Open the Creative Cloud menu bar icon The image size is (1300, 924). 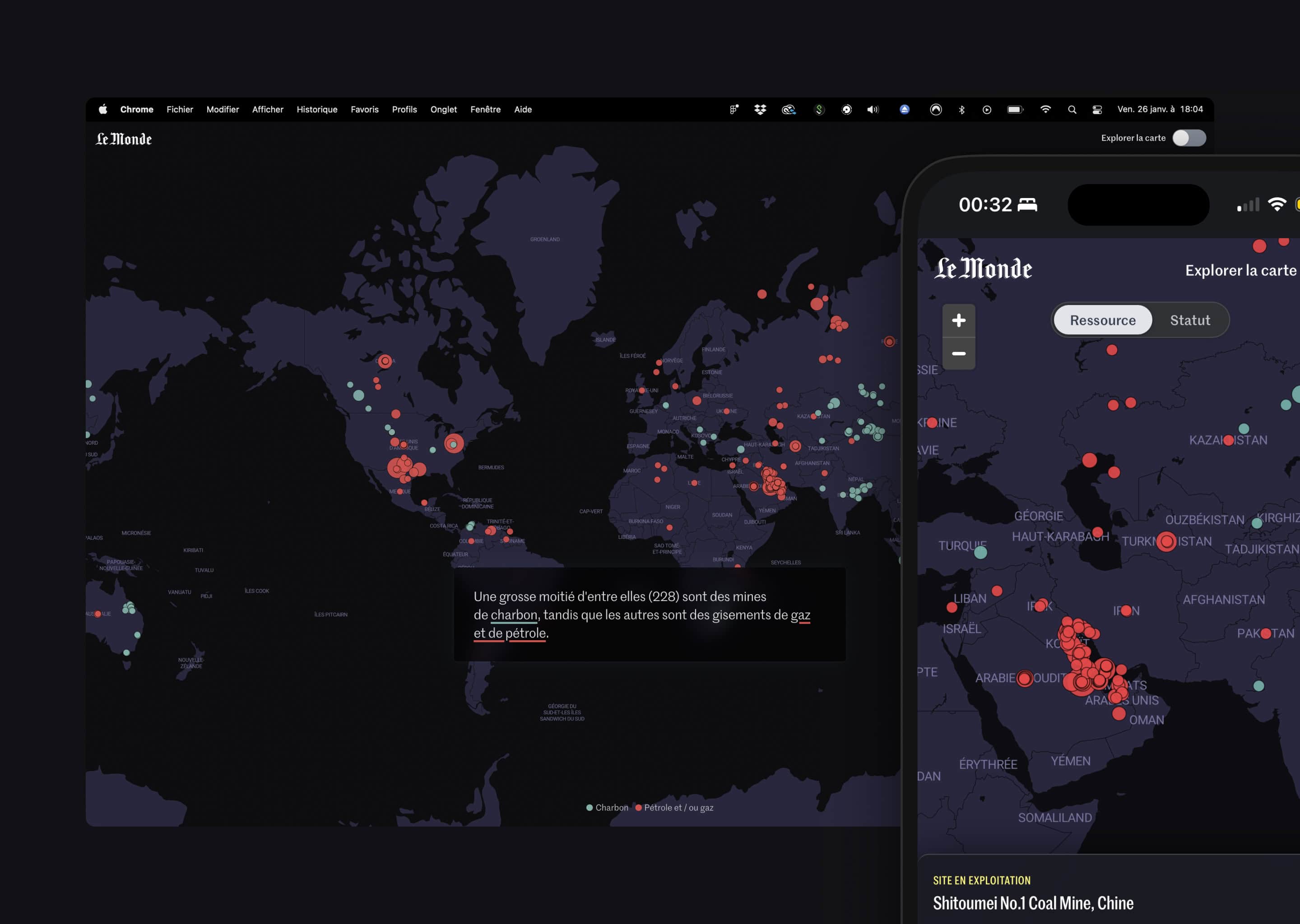(x=788, y=109)
